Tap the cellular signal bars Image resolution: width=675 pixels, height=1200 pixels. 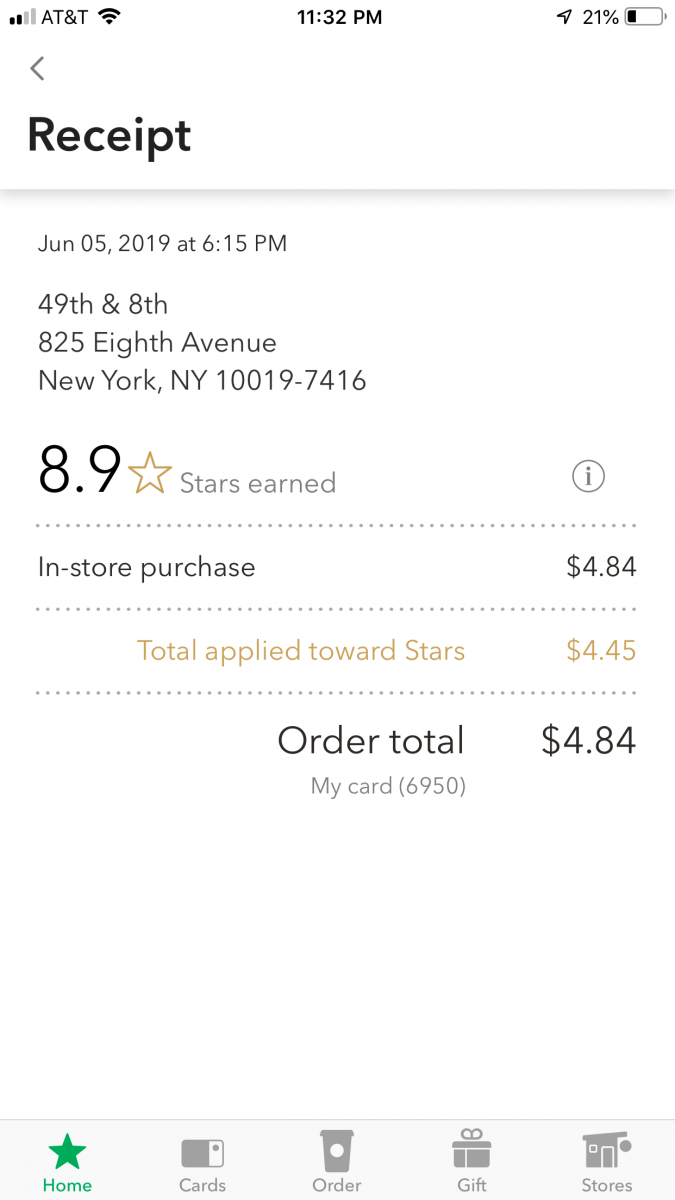(x=22, y=18)
